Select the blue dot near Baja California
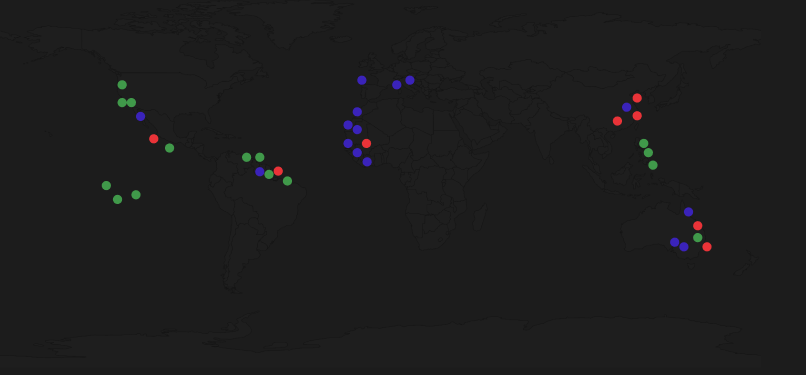Viewport: 806px width, 375px height. (x=140, y=117)
